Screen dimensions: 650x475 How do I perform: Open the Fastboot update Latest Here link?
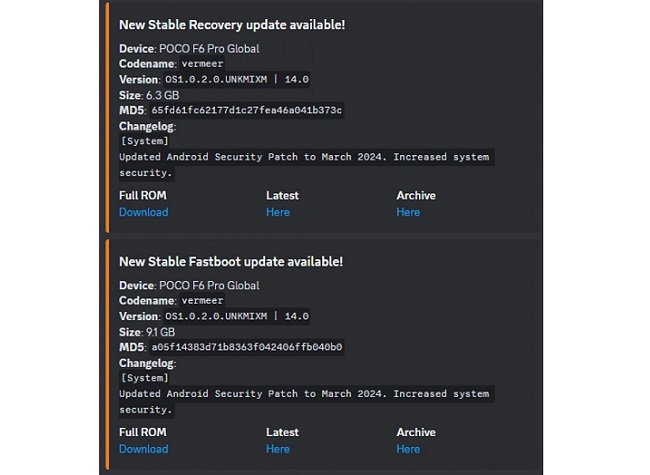pos(278,449)
